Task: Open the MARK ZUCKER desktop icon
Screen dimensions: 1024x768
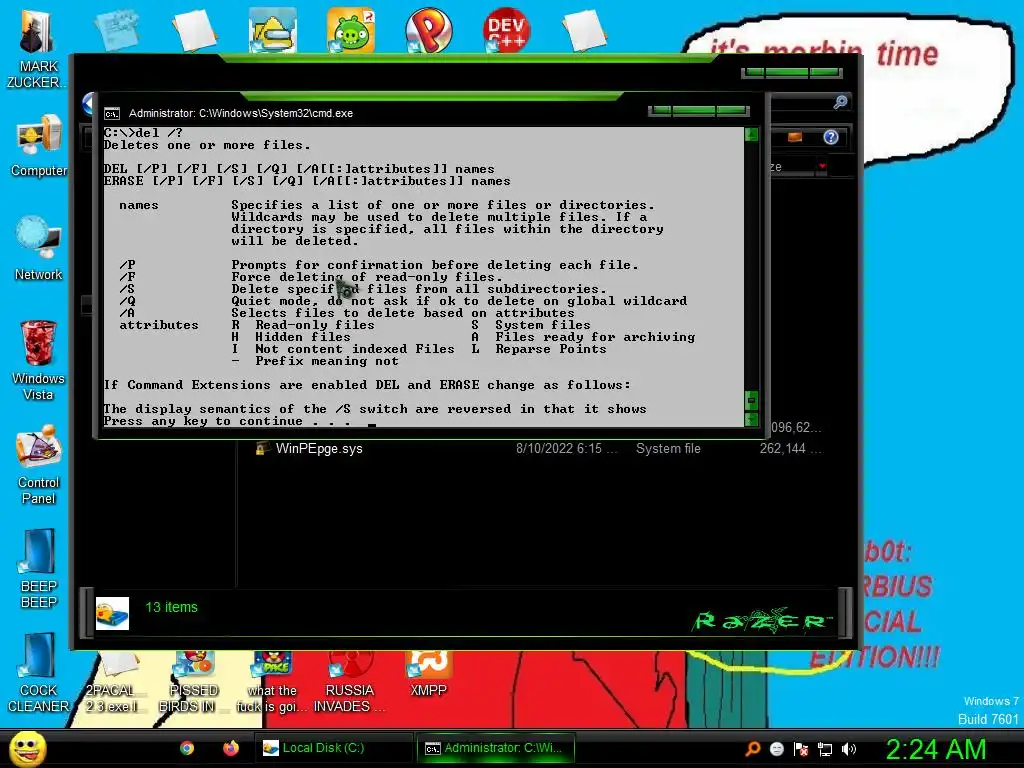Action: 36,46
